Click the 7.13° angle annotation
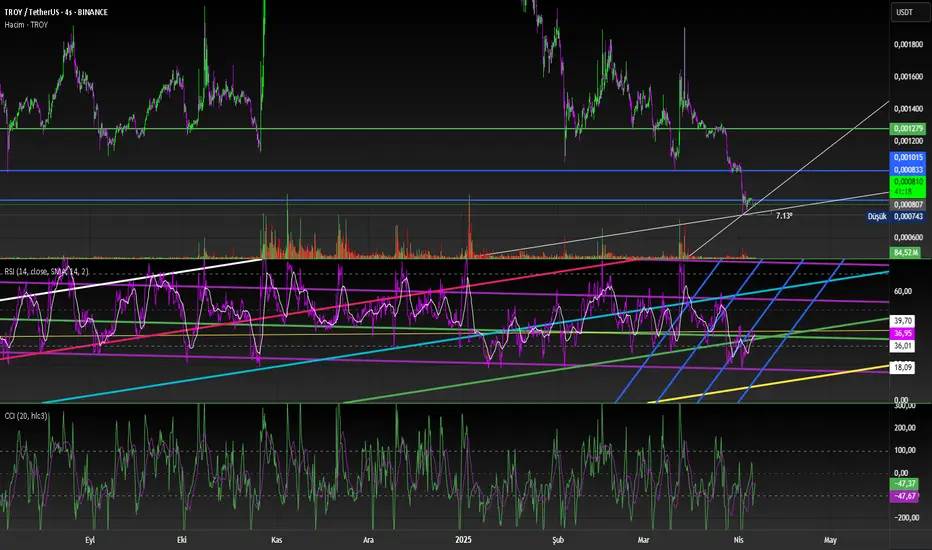 tap(784, 216)
